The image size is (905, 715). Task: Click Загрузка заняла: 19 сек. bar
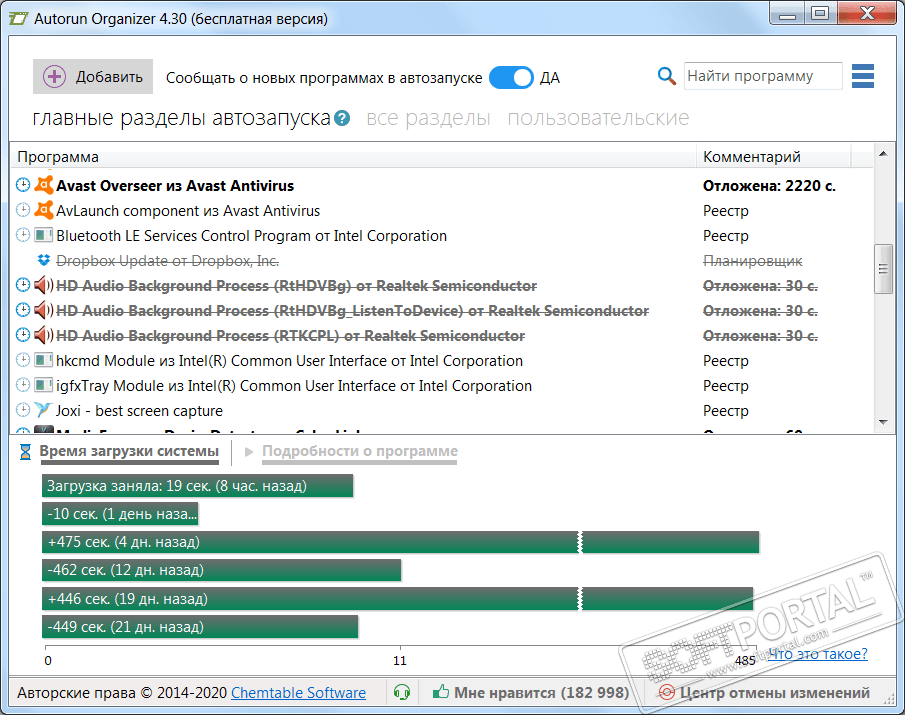(197, 486)
